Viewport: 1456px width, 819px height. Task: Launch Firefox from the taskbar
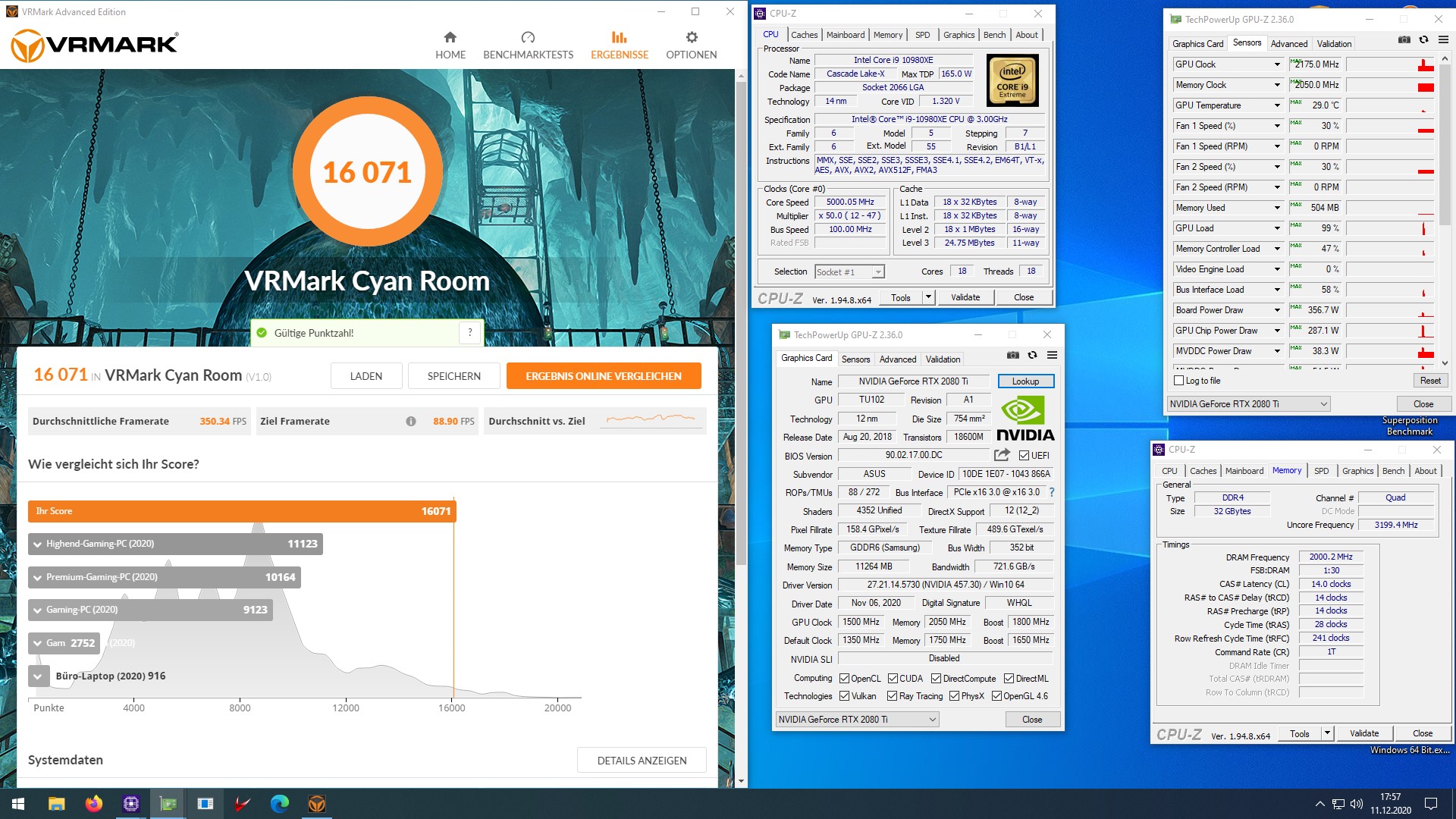click(93, 804)
